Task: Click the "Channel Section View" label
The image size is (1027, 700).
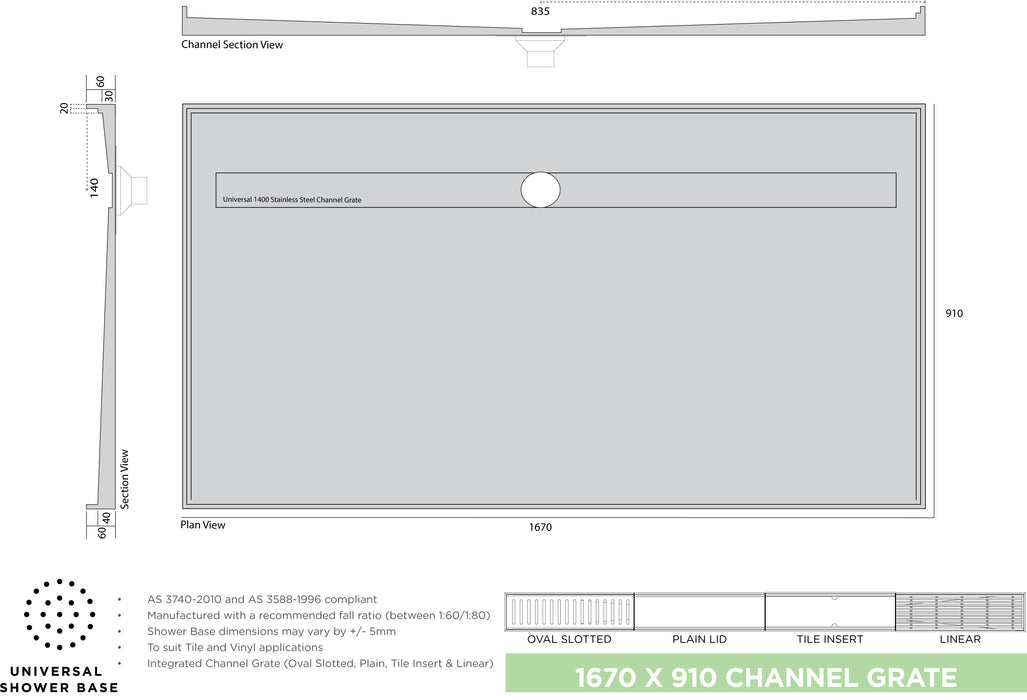Action: click(x=232, y=45)
